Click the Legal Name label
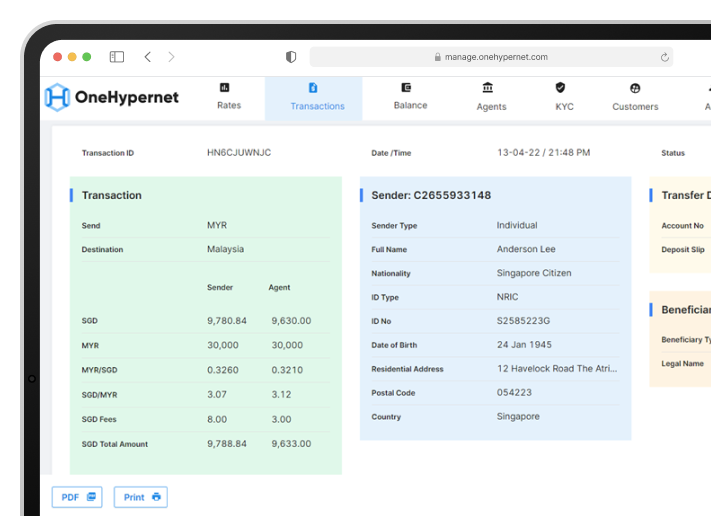Image resolution: width=711 pixels, height=516 pixels. [682, 364]
